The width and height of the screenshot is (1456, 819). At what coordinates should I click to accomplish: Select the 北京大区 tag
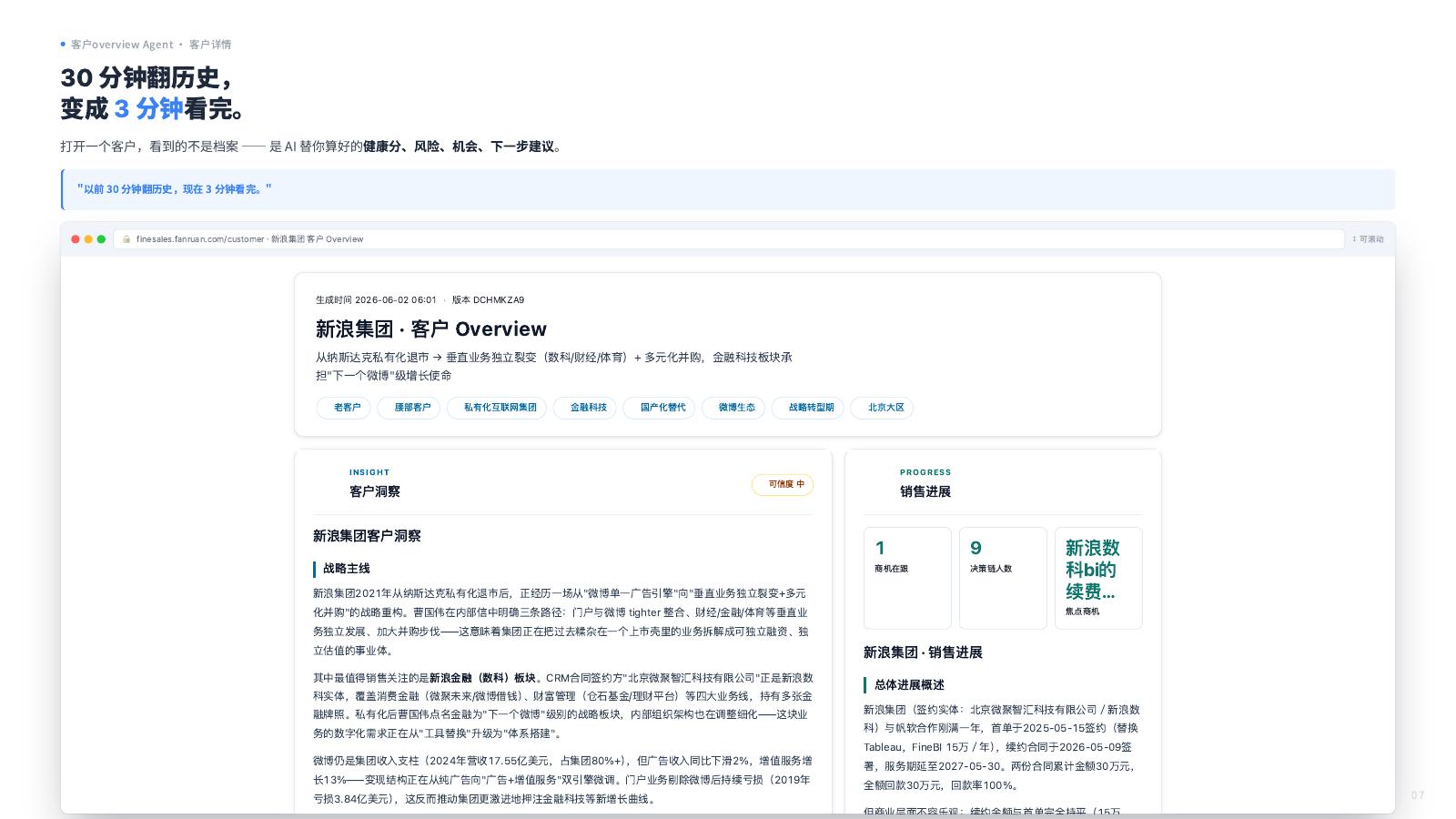[883, 408]
